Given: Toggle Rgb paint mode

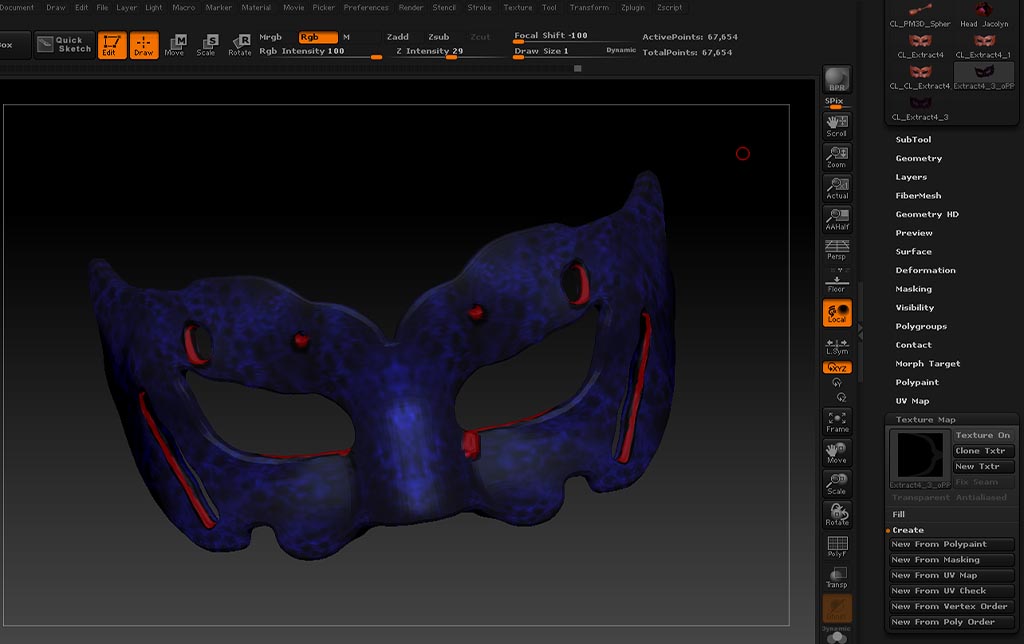Looking at the screenshot, I should tap(318, 37).
